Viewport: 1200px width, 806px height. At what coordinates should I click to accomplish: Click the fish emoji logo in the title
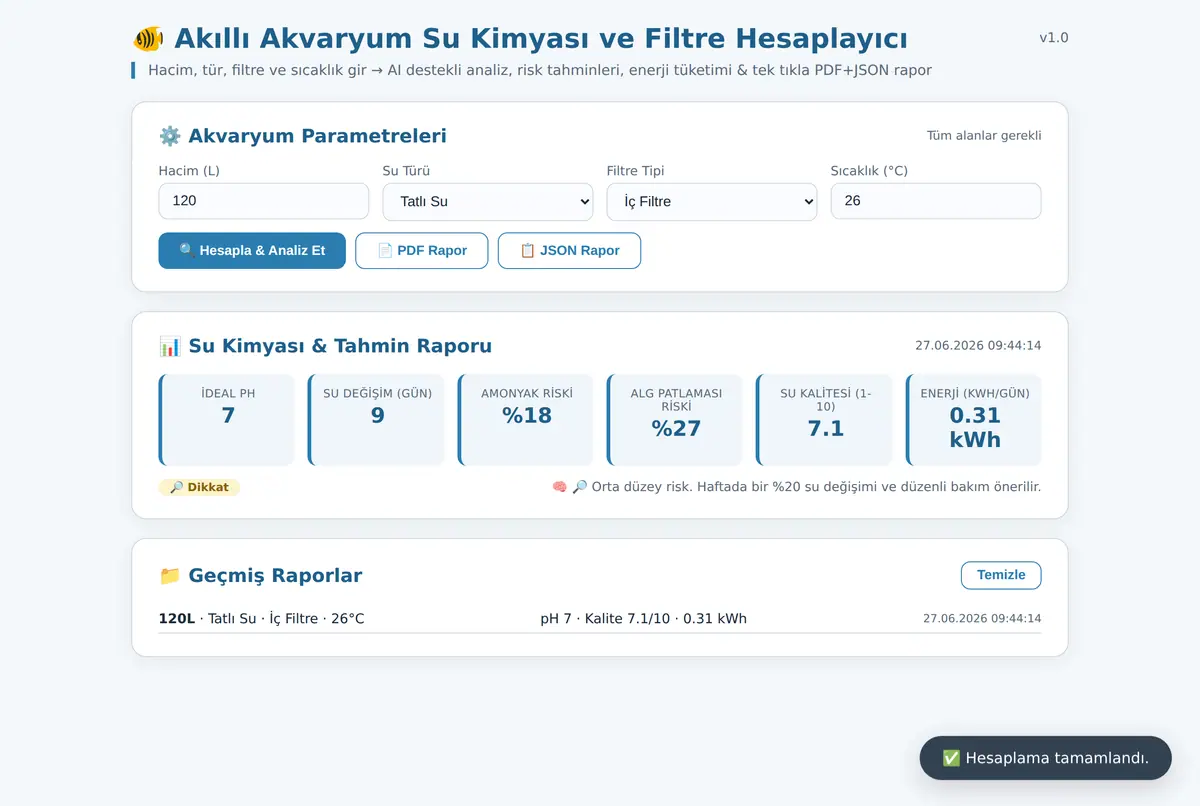(148, 39)
